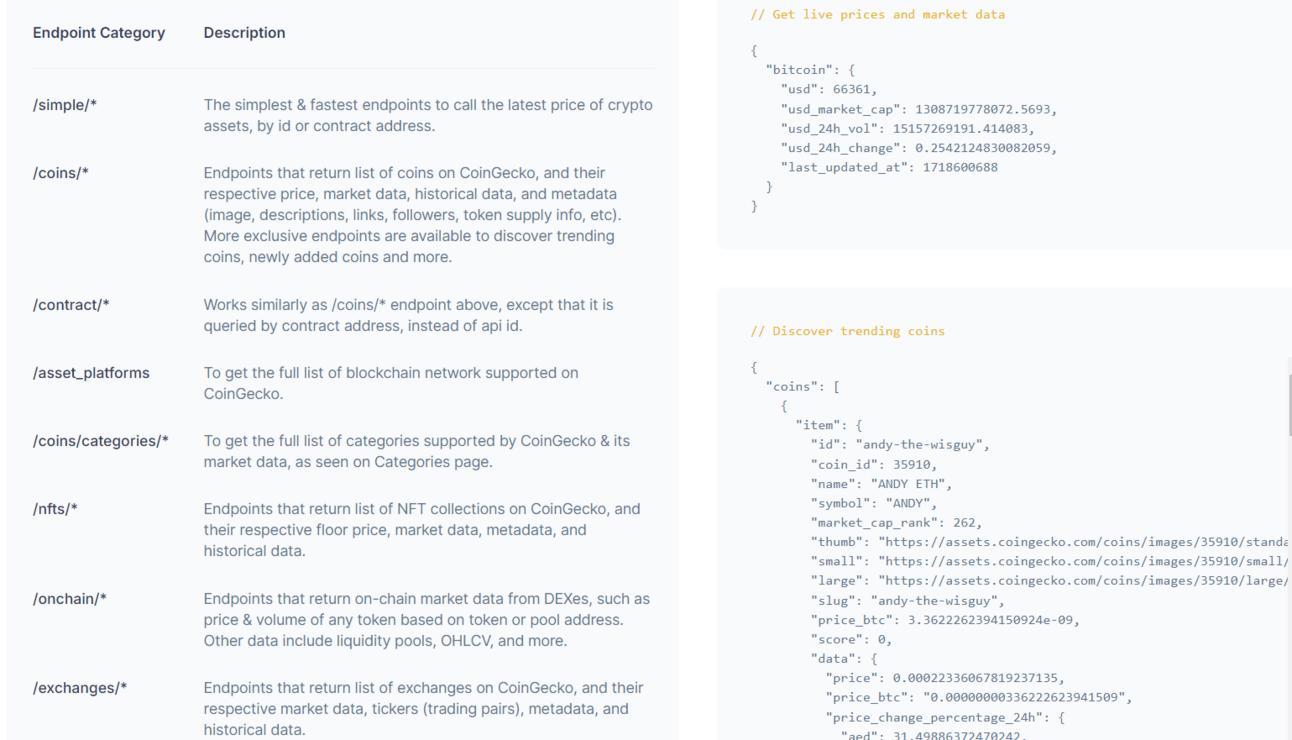Click the description about blockchain network supported
The height and width of the screenshot is (740, 1292).
(391, 383)
